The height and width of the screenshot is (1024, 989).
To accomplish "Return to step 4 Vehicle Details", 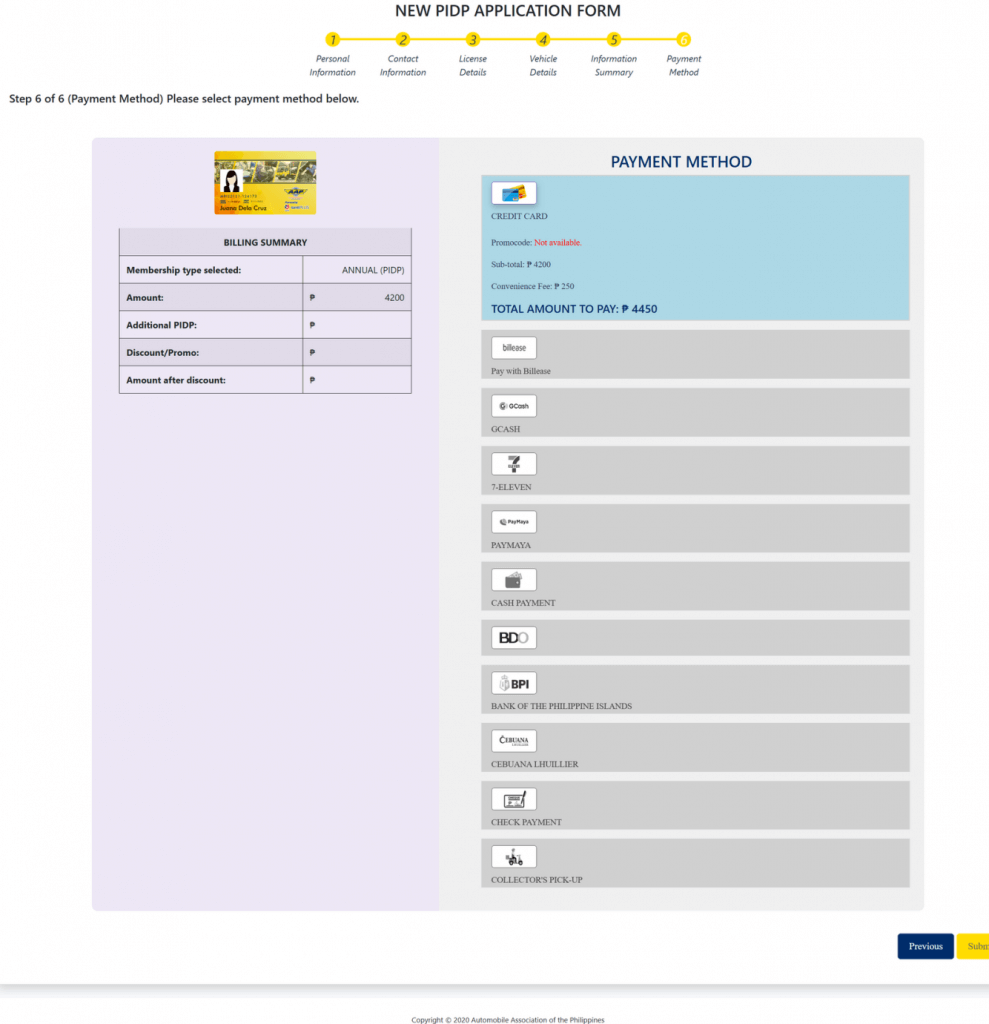I will [x=543, y=40].
